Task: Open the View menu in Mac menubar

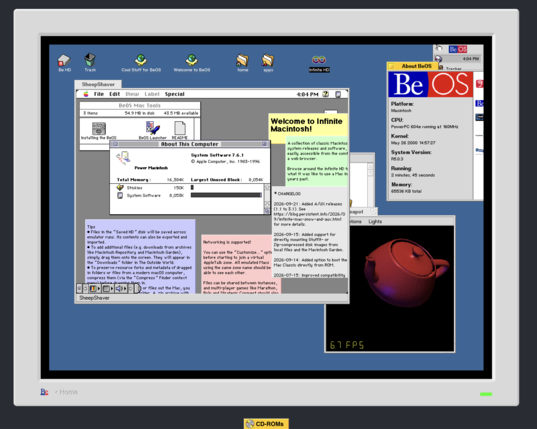Action: 132,94
